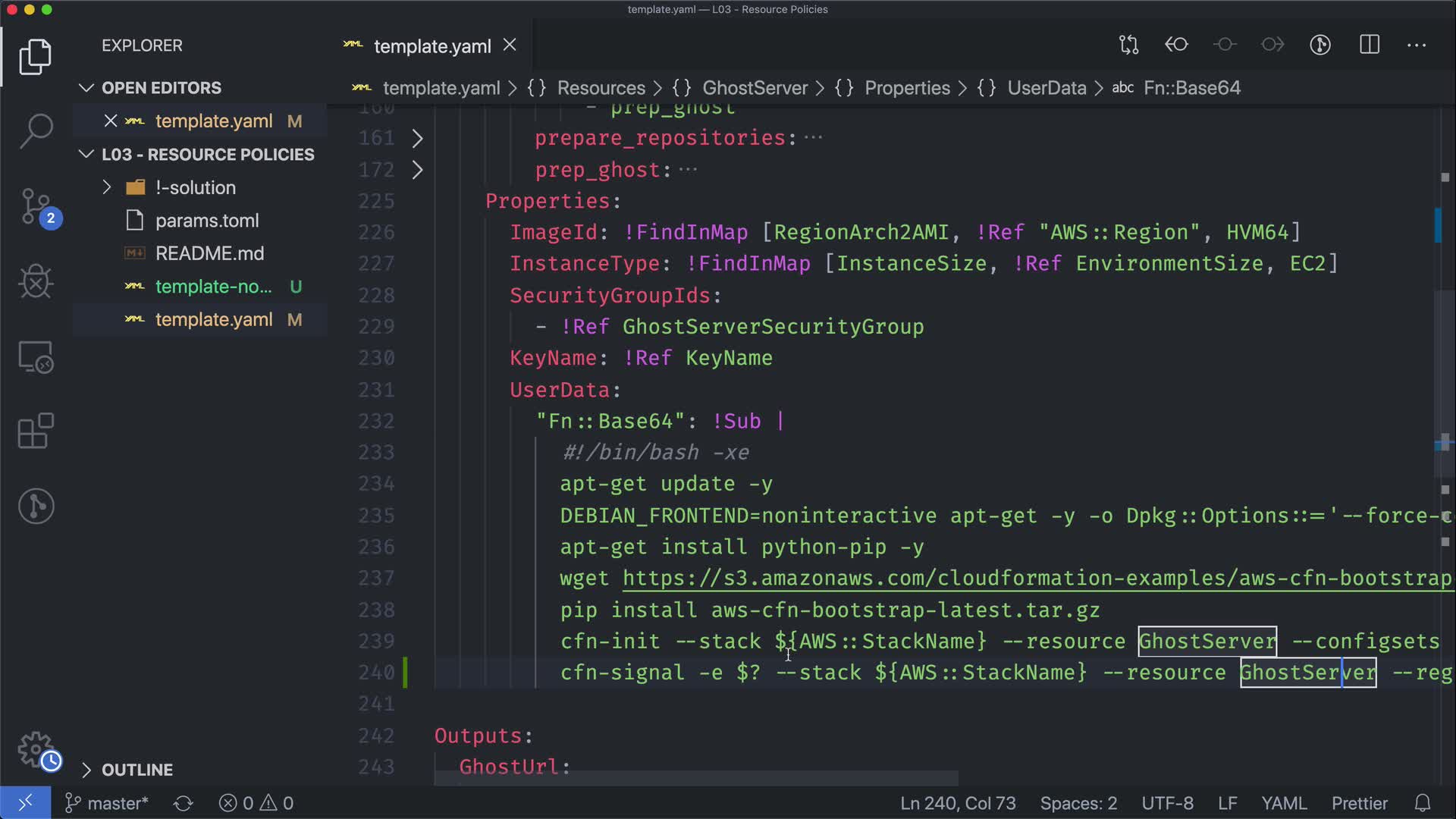The height and width of the screenshot is (819, 1456).
Task: Click the Open Changes compare icon
Action: [x=1128, y=45]
